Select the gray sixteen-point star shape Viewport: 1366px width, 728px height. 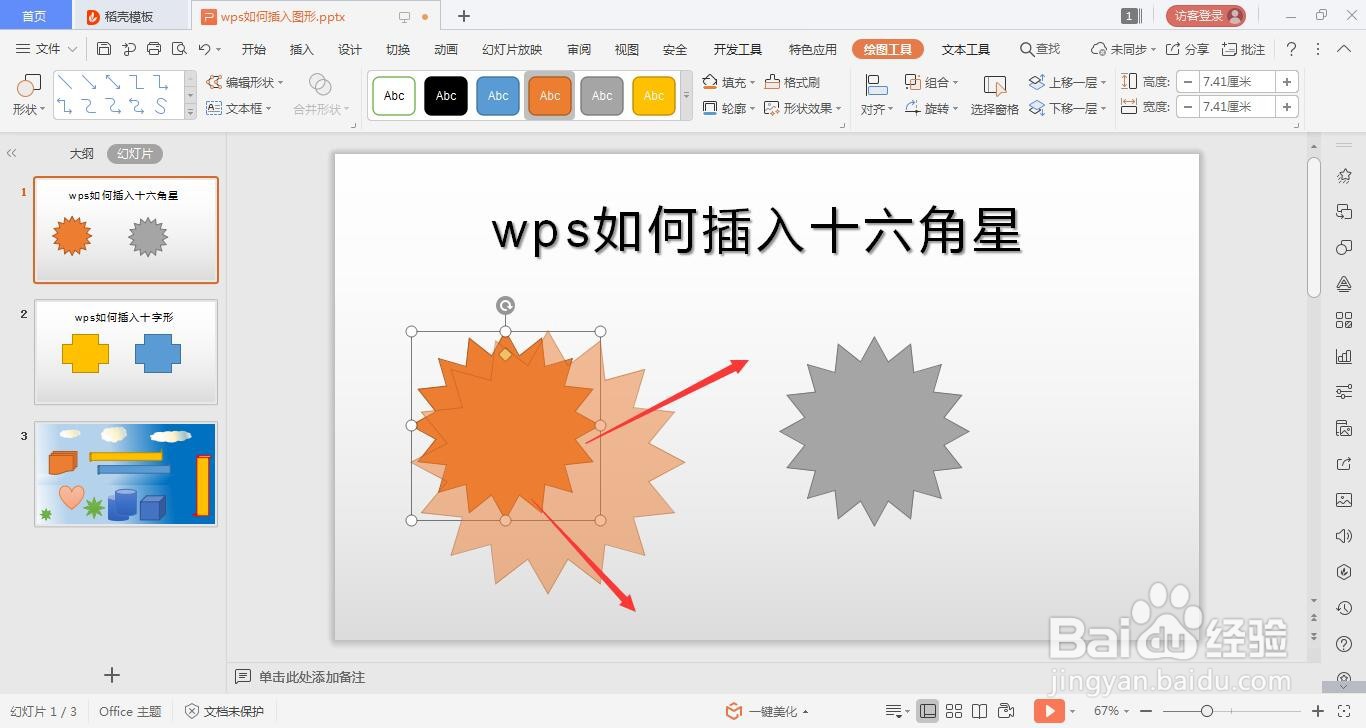[874, 431]
